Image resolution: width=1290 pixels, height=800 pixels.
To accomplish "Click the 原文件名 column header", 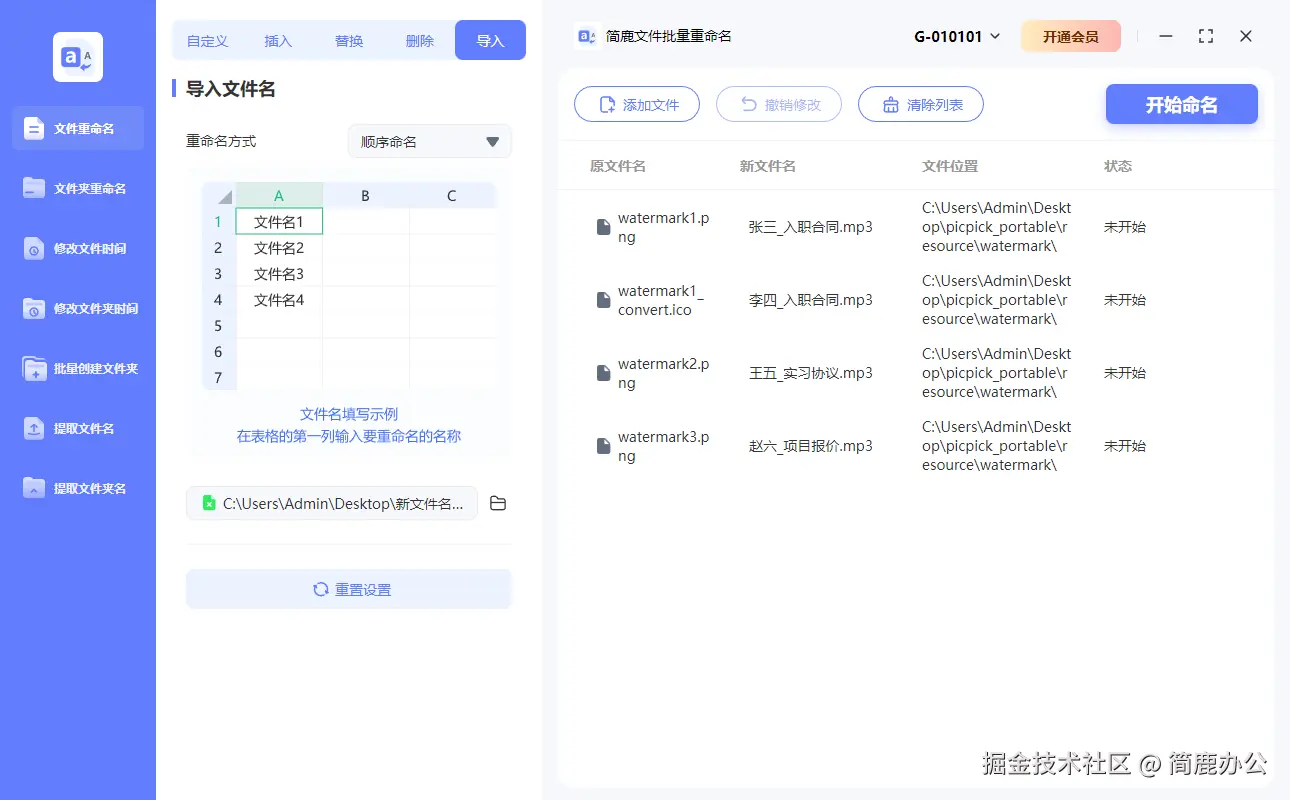I will [618, 166].
